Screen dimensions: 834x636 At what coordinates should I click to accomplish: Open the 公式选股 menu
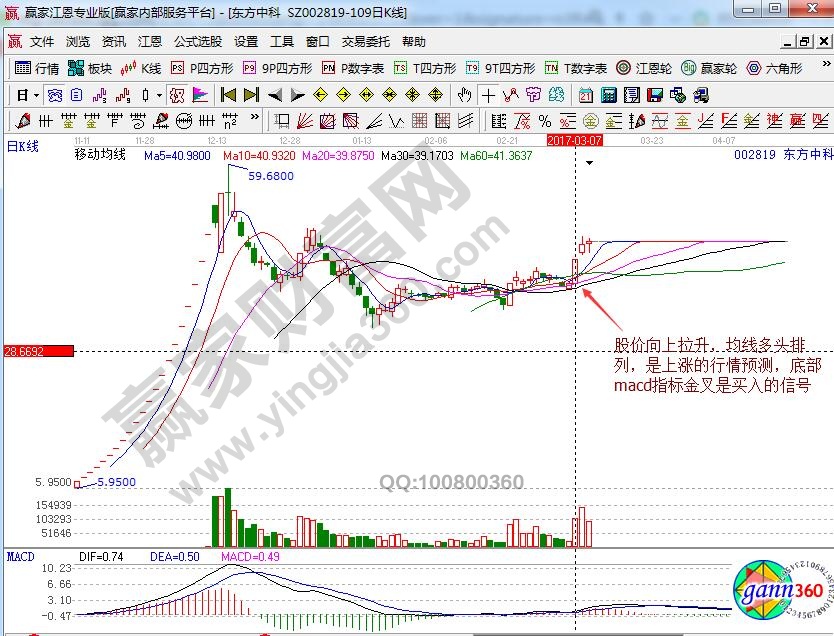click(x=198, y=42)
